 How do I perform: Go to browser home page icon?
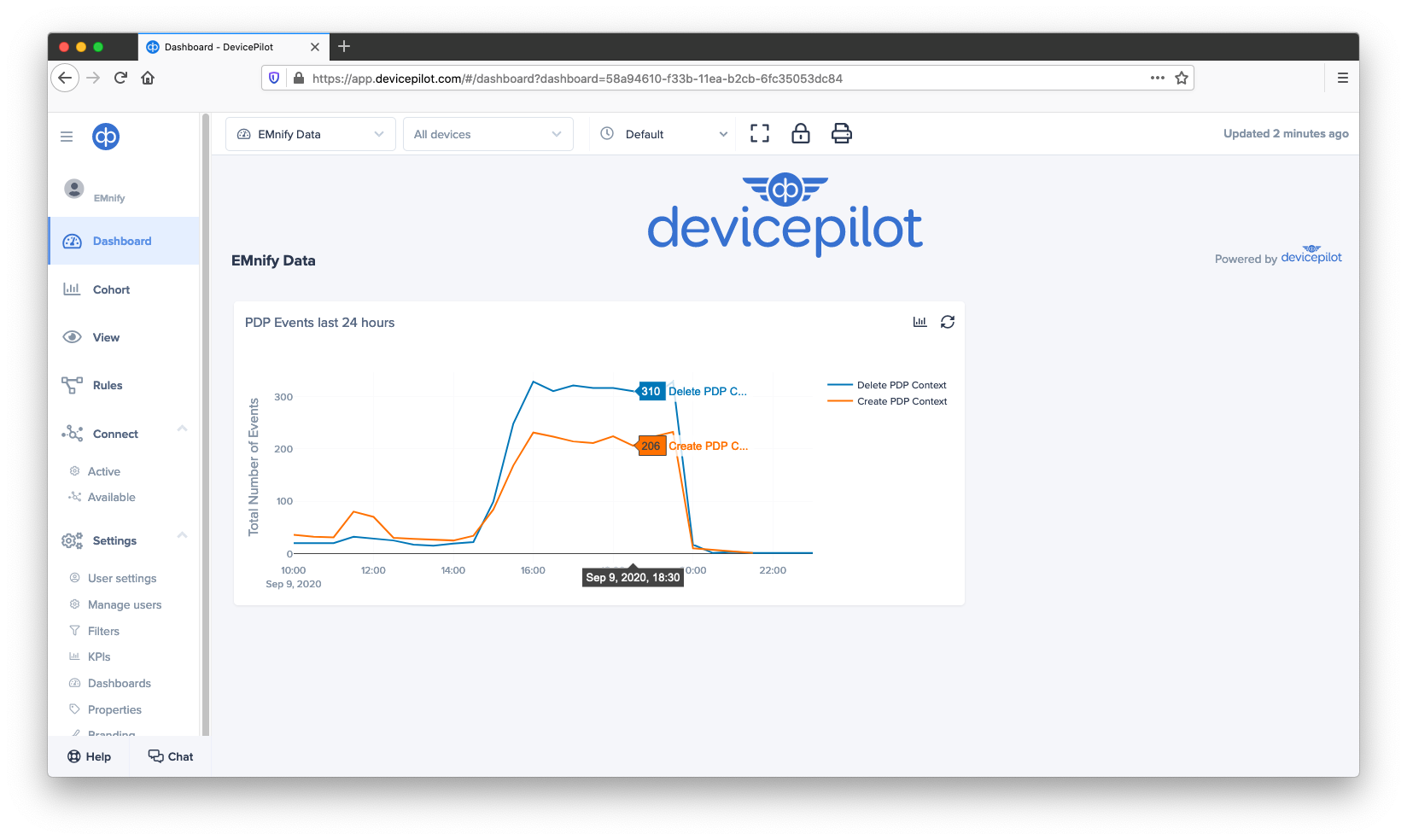point(148,78)
